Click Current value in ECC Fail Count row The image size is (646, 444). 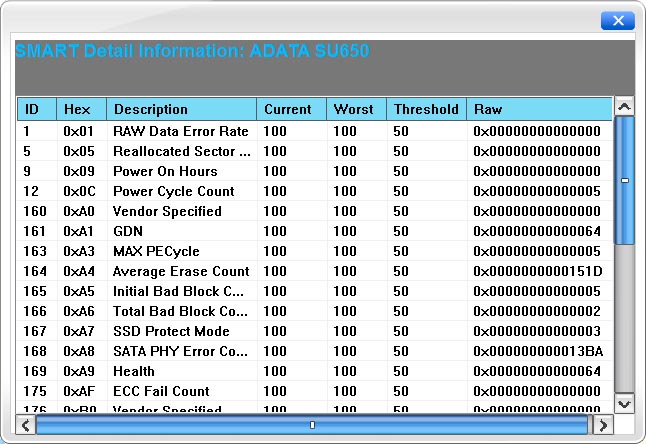[275, 391]
